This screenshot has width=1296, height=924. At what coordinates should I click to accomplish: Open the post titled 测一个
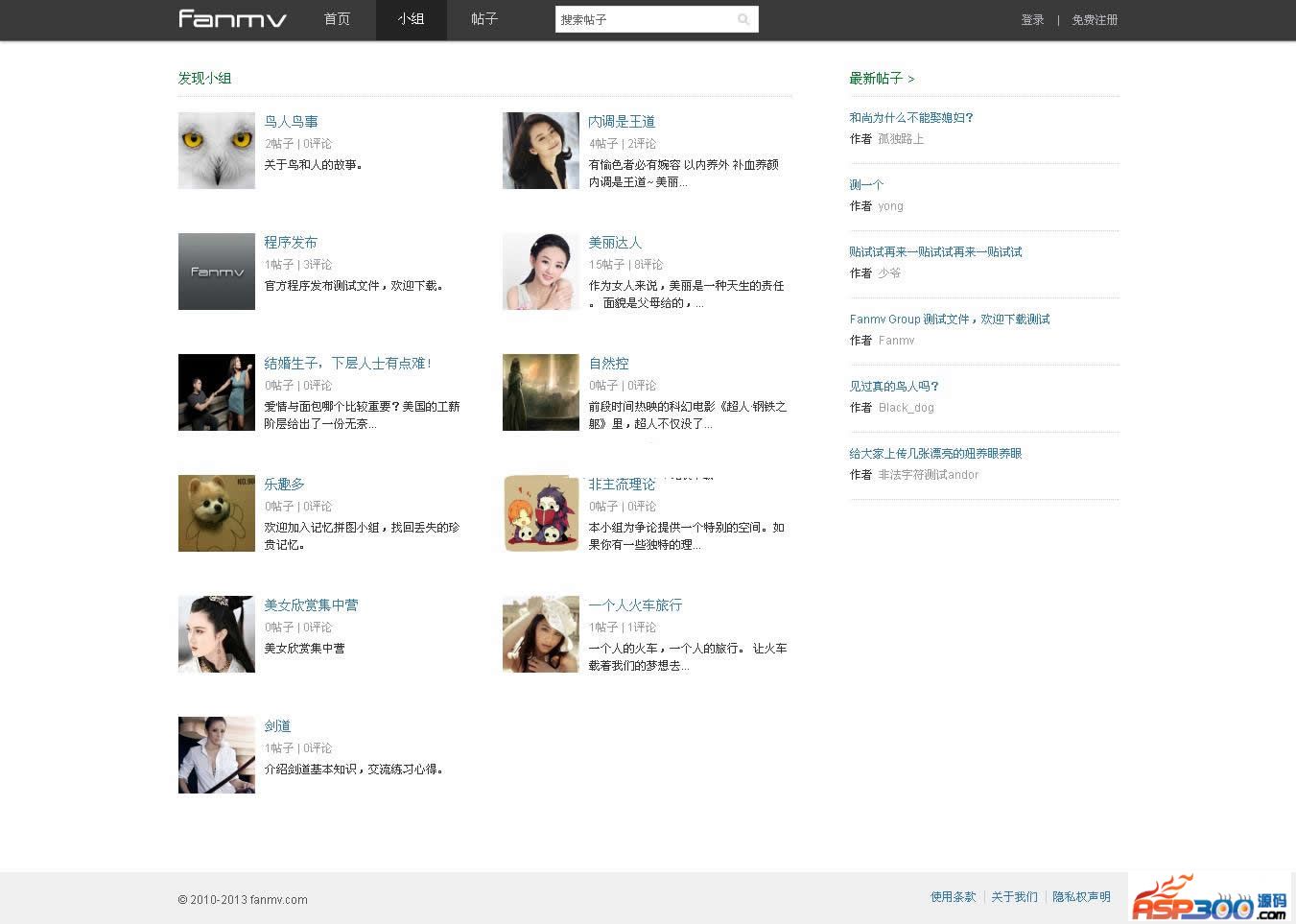[x=866, y=185]
